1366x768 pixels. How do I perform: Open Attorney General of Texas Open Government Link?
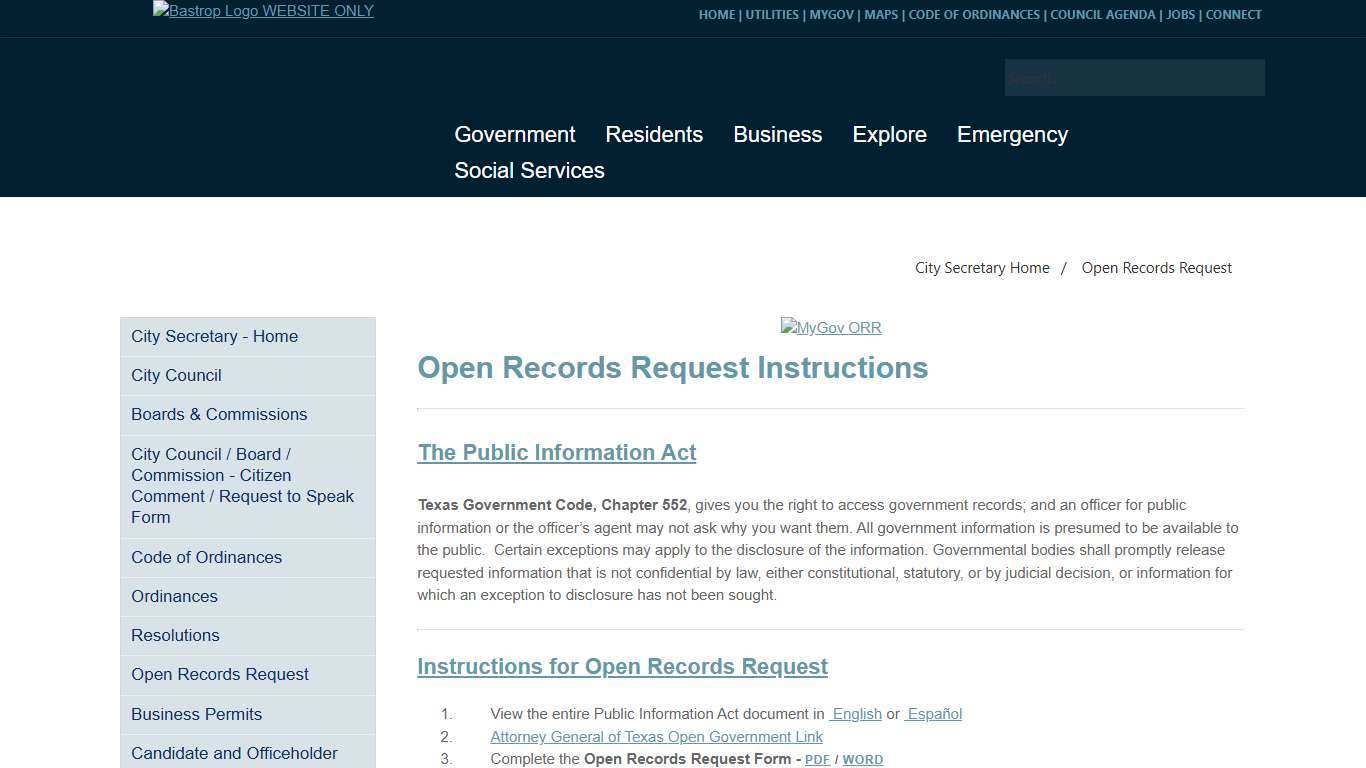[656, 737]
